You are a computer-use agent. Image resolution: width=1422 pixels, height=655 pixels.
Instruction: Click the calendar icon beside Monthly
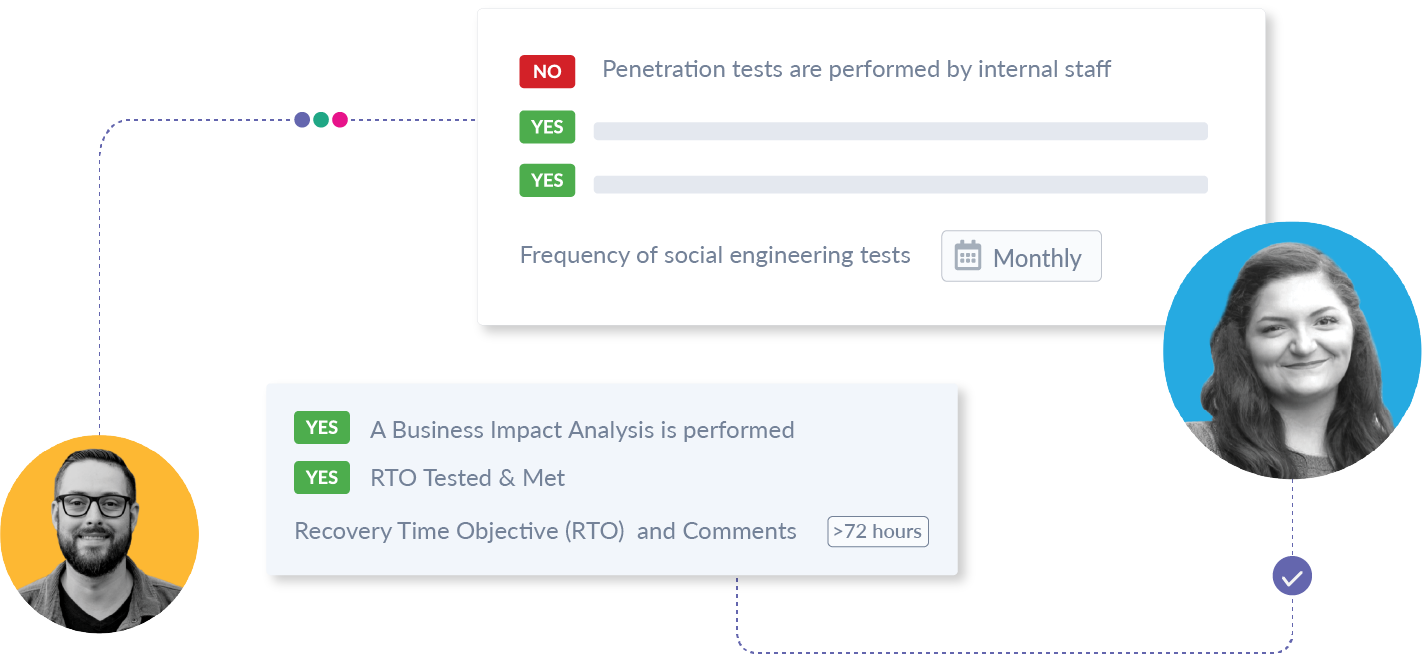(x=967, y=256)
